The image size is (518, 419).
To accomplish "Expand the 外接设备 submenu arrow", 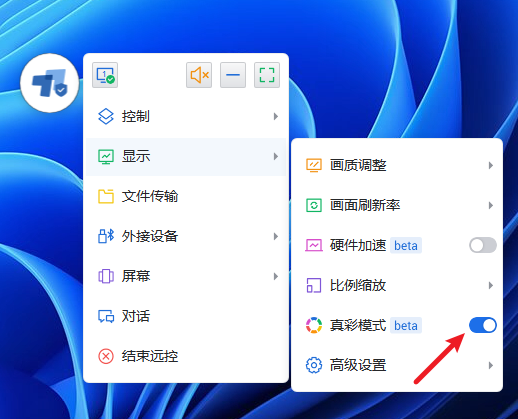I will [x=276, y=236].
